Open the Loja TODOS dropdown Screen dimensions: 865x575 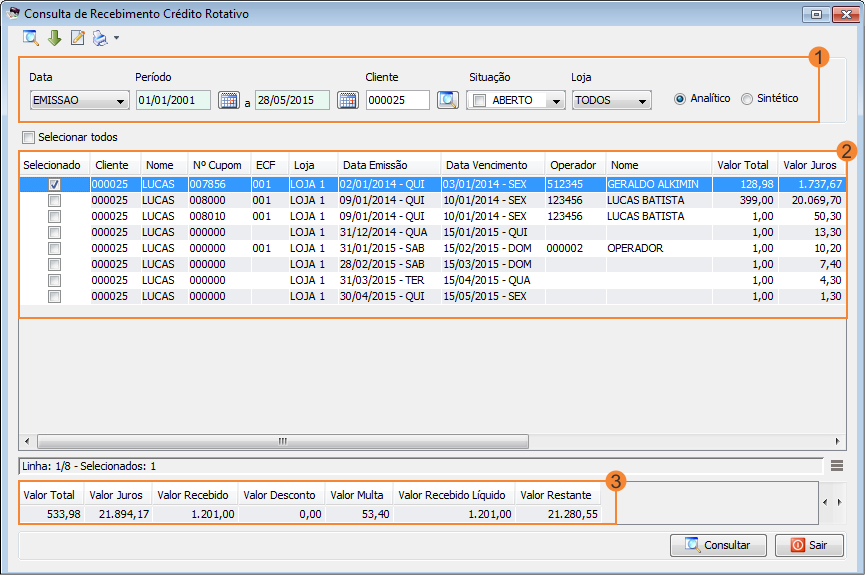coord(642,101)
